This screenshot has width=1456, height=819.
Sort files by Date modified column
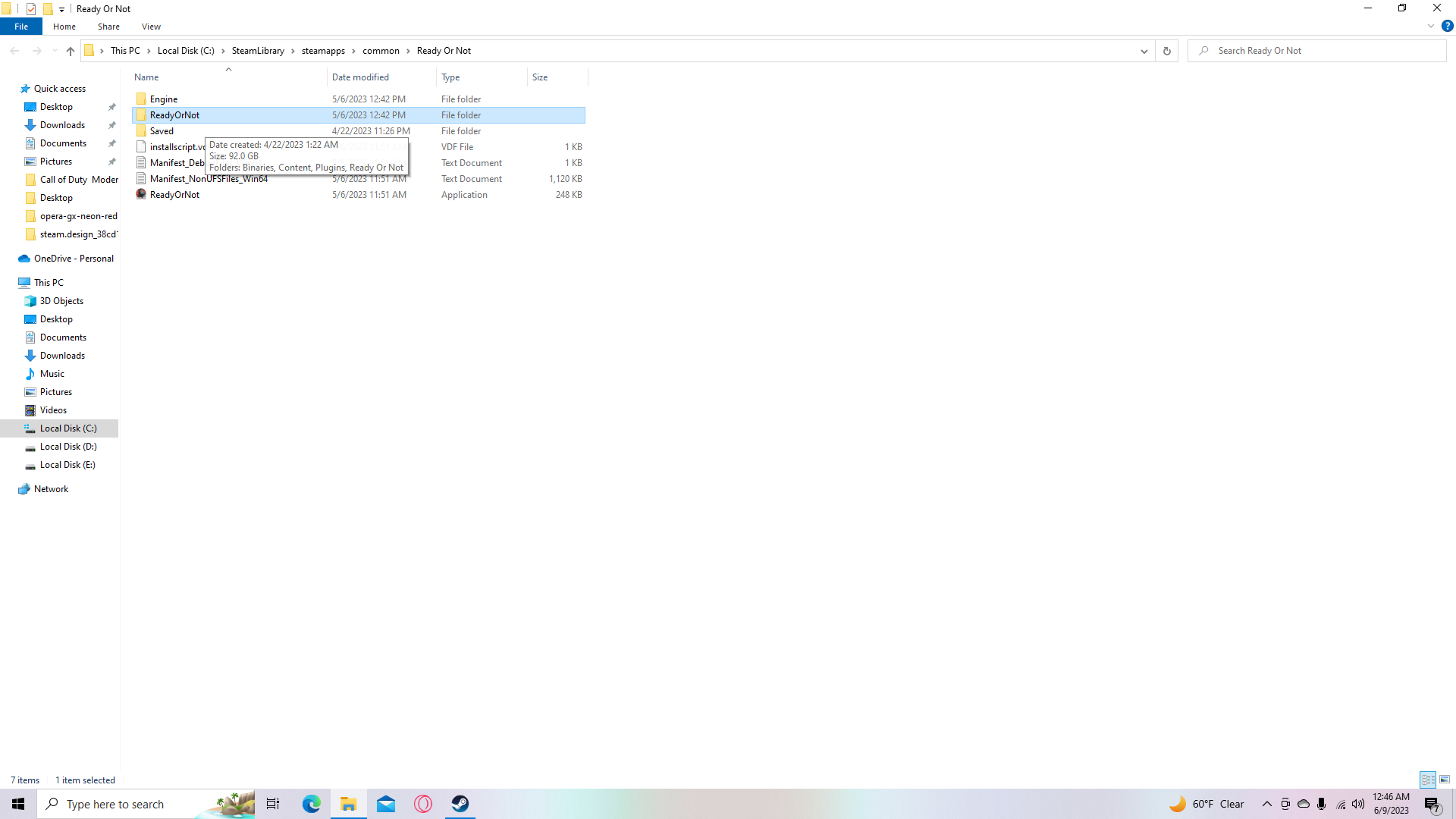[x=360, y=77]
